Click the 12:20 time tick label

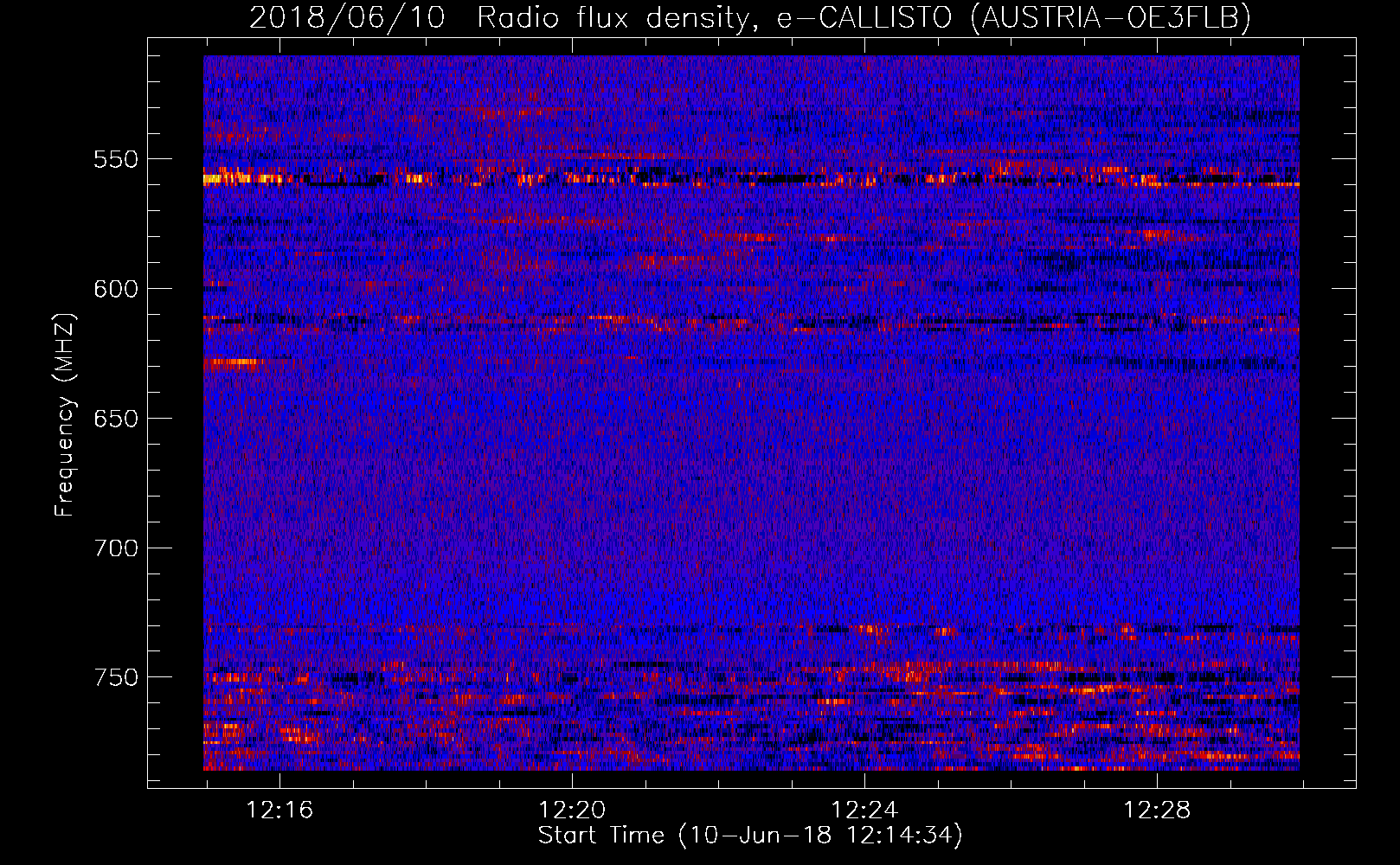(572, 811)
